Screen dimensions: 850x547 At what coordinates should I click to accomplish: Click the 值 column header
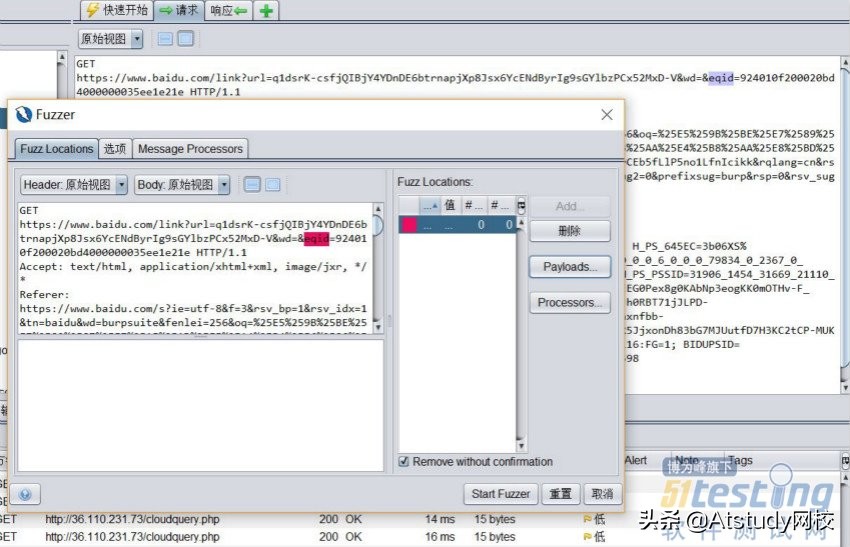click(x=449, y=205)
